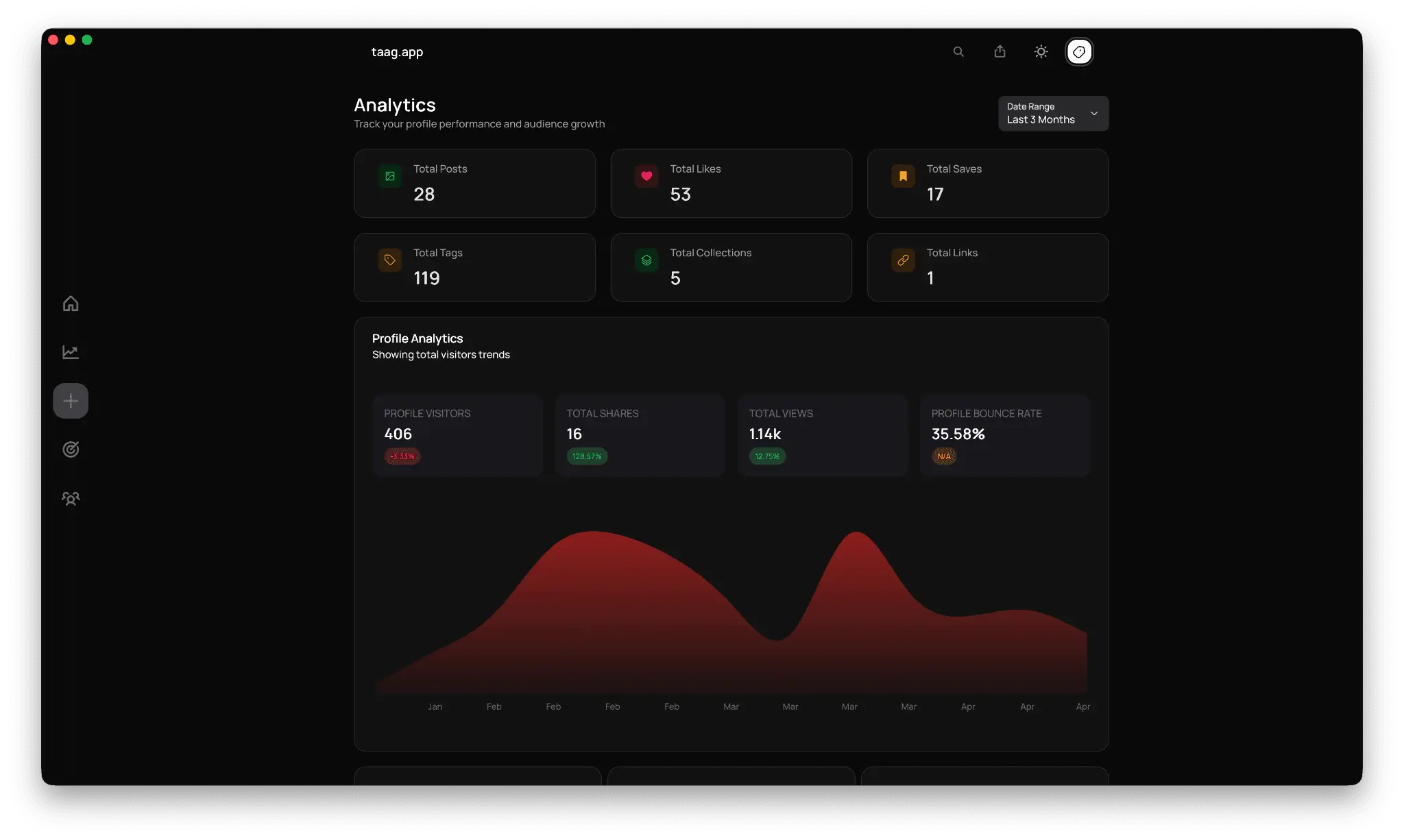Click the Total Tags value 119
This screenshot has height=840, width=1404.
[x=426, y=278]
